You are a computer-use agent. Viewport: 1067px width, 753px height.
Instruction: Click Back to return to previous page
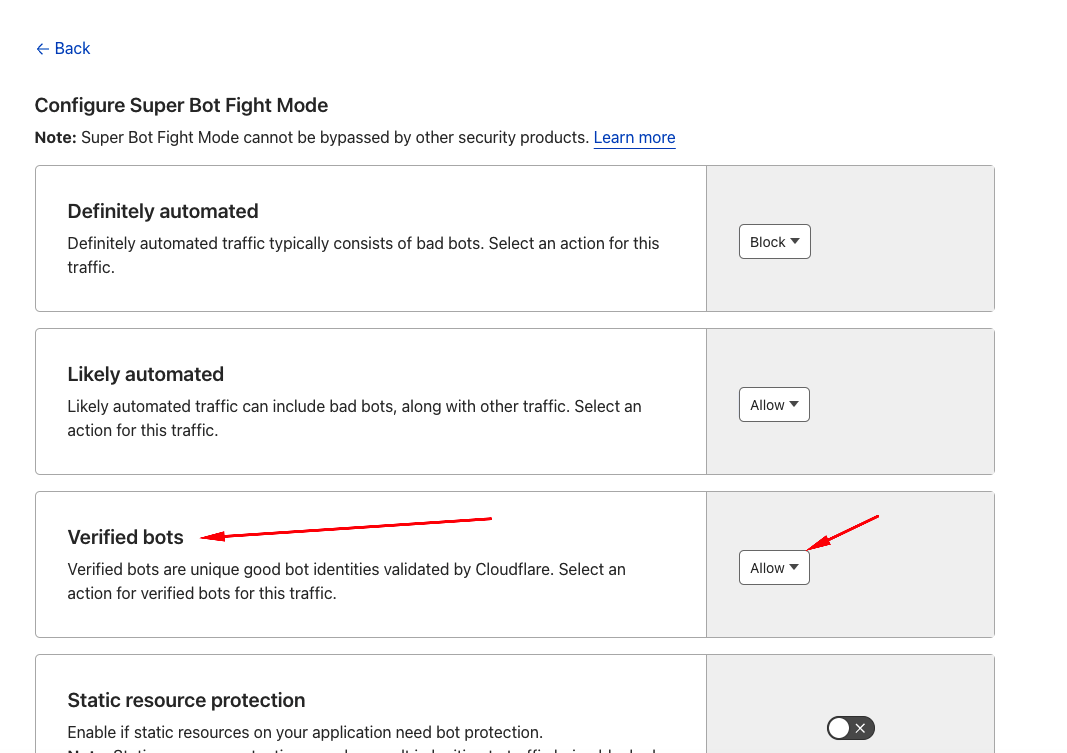[63, 48]
